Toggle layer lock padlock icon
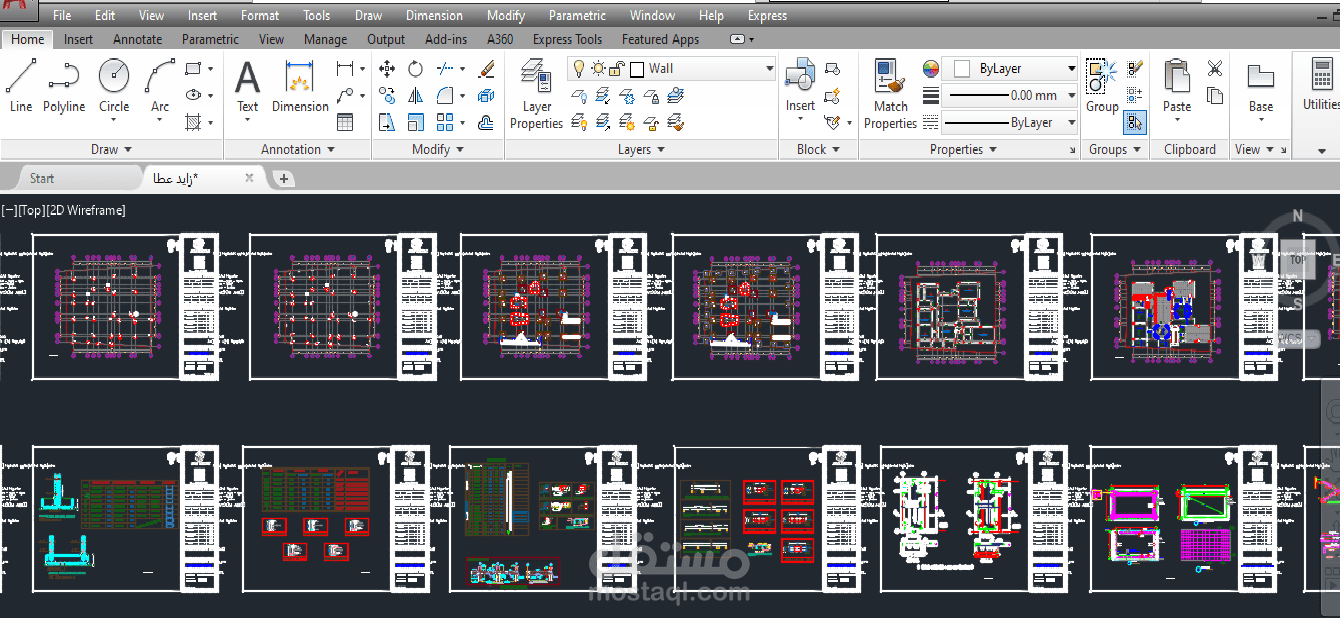This screenshot has width=1340, height=618. coord(617,68)
